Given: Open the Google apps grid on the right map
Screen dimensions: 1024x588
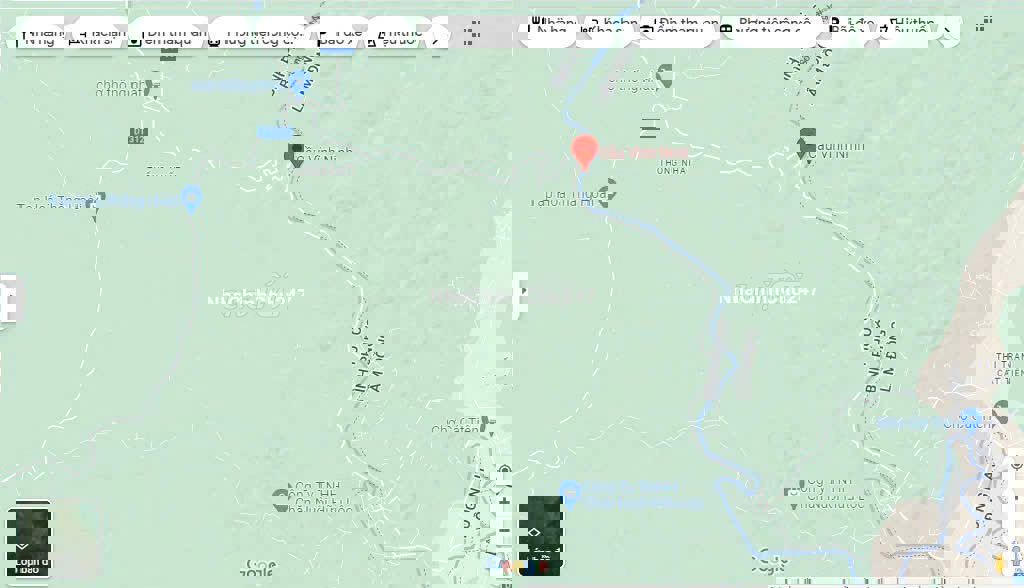Looking at the screenshot, I should [986, 24].
